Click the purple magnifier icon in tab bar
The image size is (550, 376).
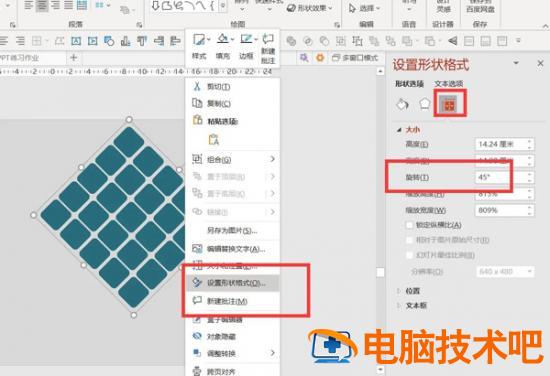304,58
